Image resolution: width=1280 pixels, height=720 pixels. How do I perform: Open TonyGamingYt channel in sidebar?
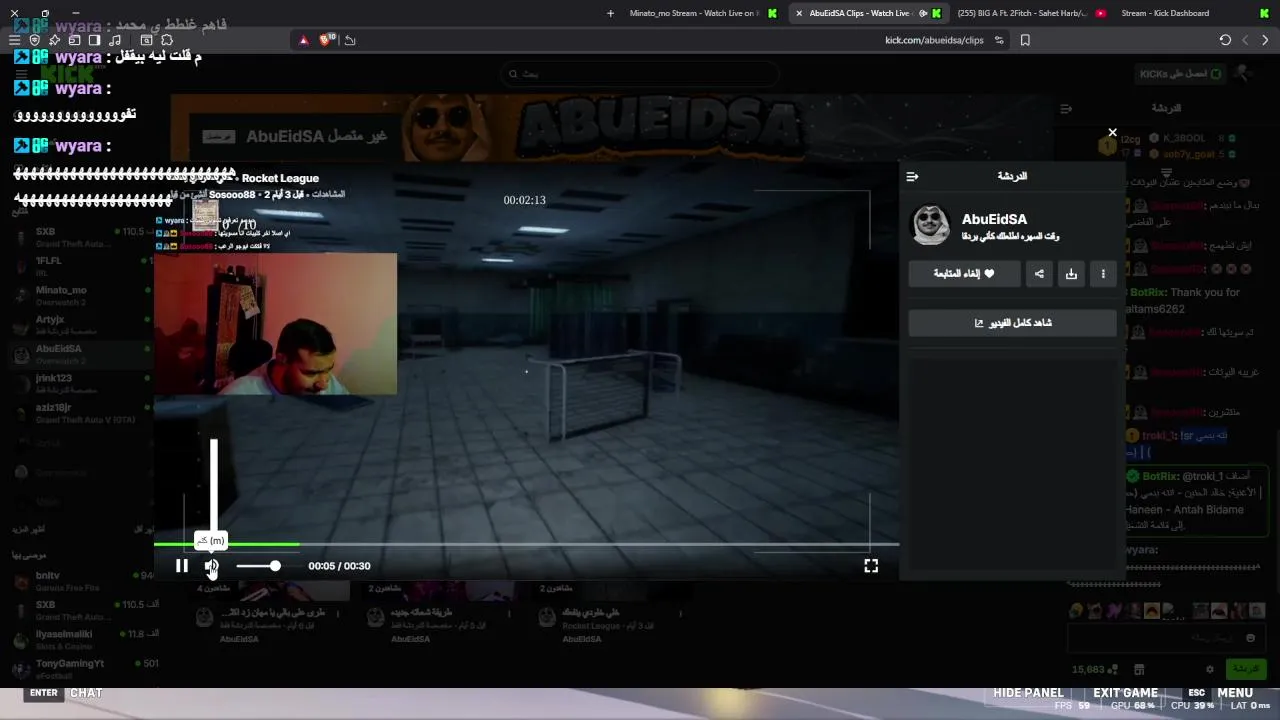[x=82, y=668]
